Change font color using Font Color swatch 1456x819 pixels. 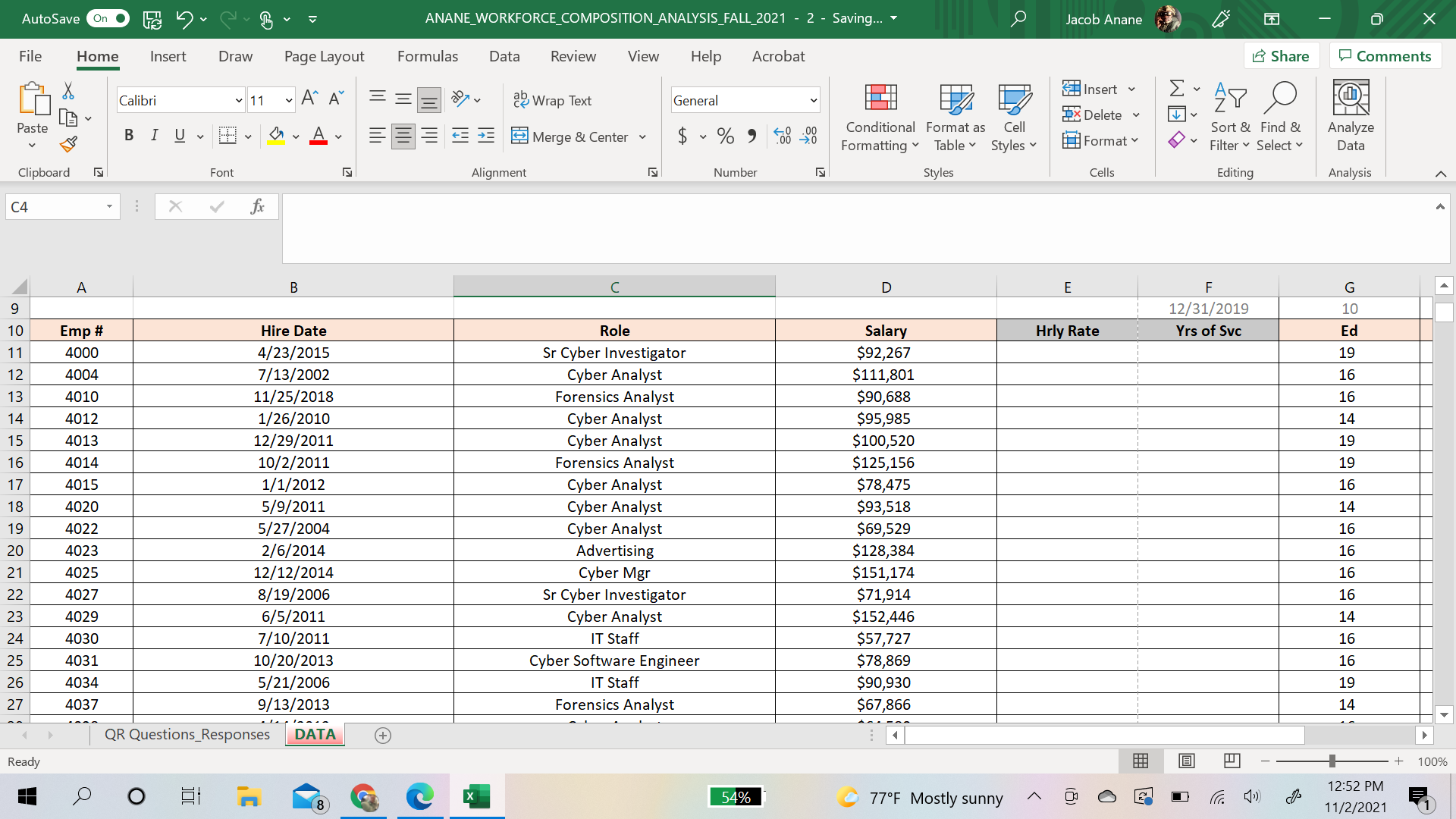click(318, 136)
